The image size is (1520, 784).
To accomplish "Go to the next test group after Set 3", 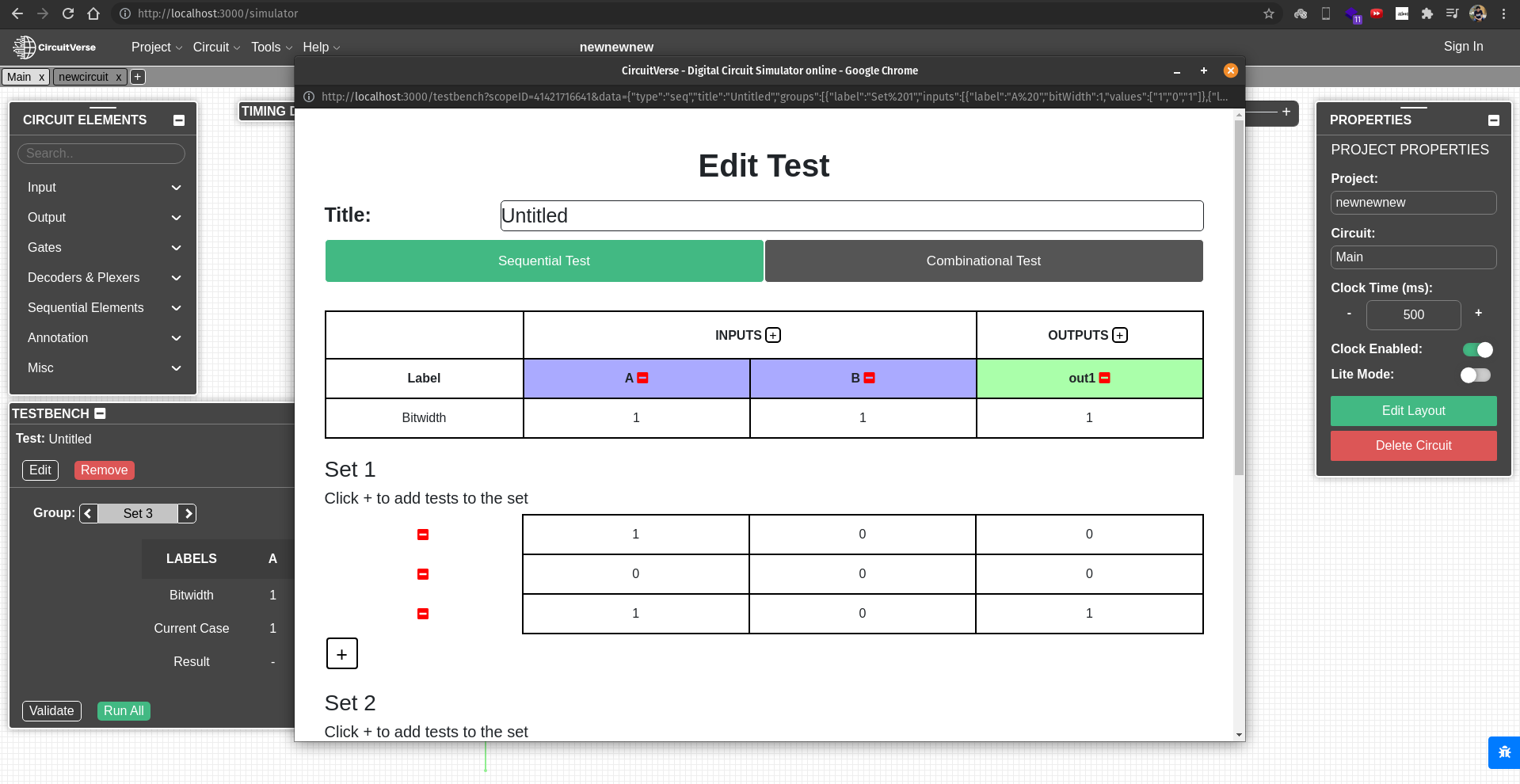I will click(x=189, y=513).
